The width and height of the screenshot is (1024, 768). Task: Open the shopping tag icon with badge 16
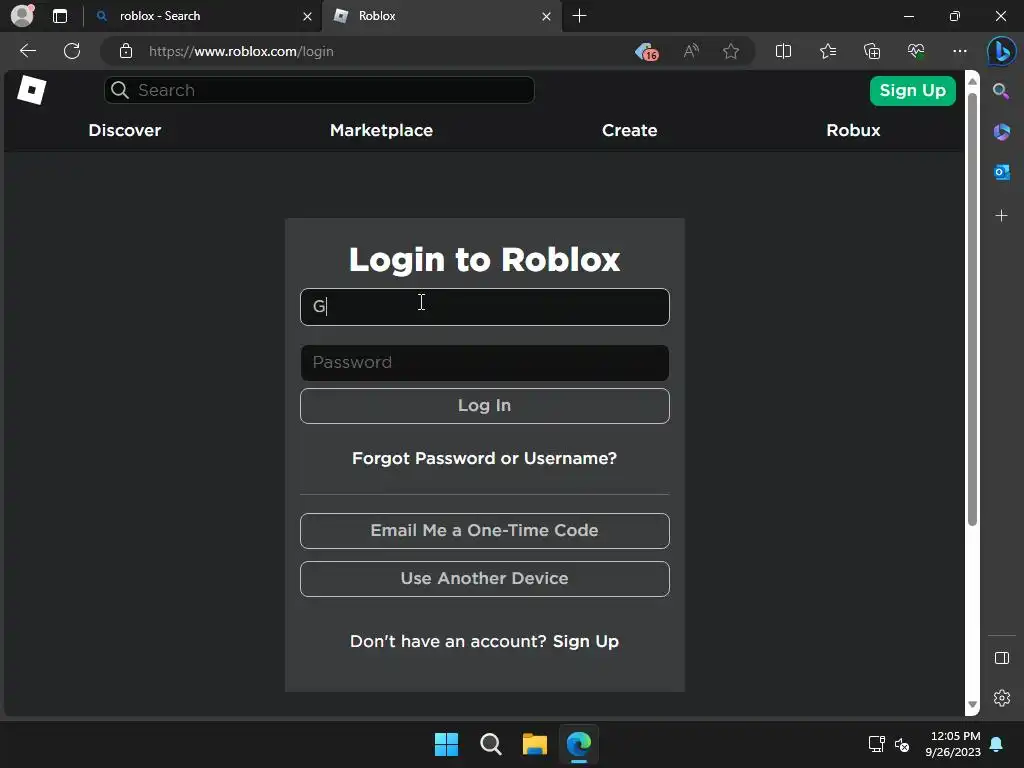tap(646, 52)
